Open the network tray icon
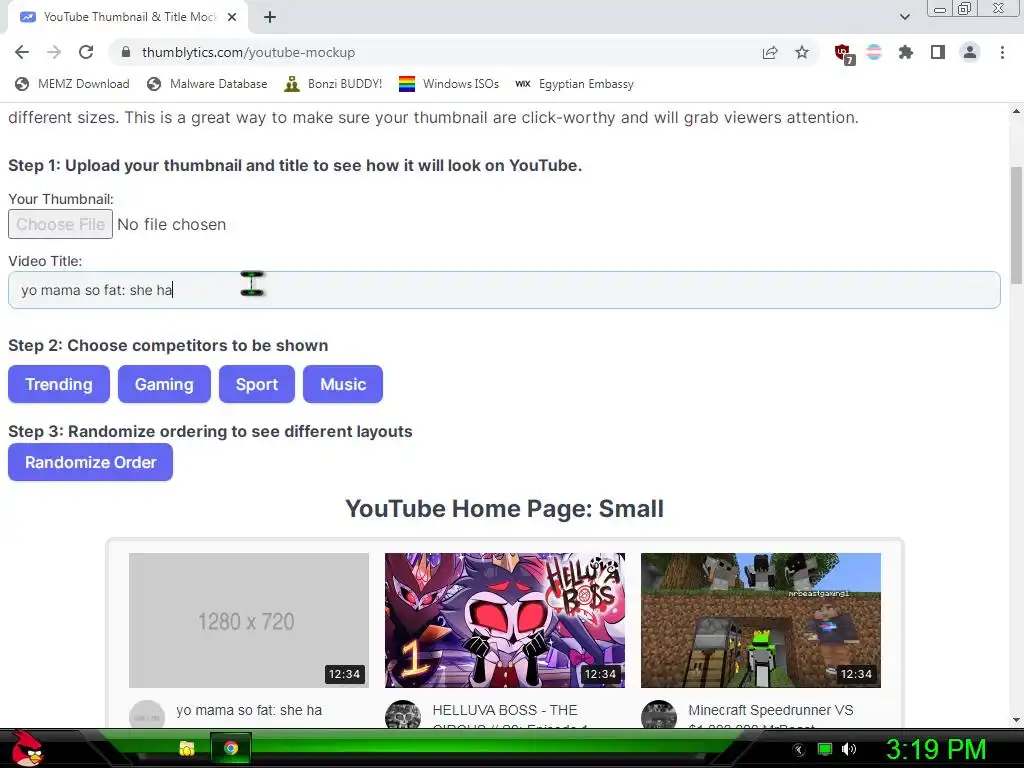This screenshot has height=768, width=1024. coord(825,749)
